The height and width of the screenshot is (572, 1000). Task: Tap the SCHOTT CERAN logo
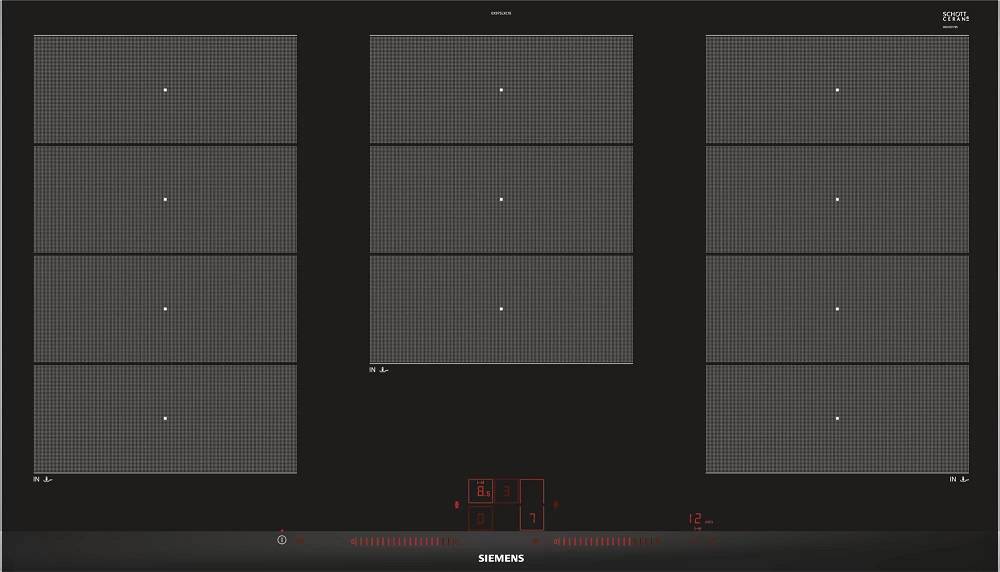(x=955, y=17)
